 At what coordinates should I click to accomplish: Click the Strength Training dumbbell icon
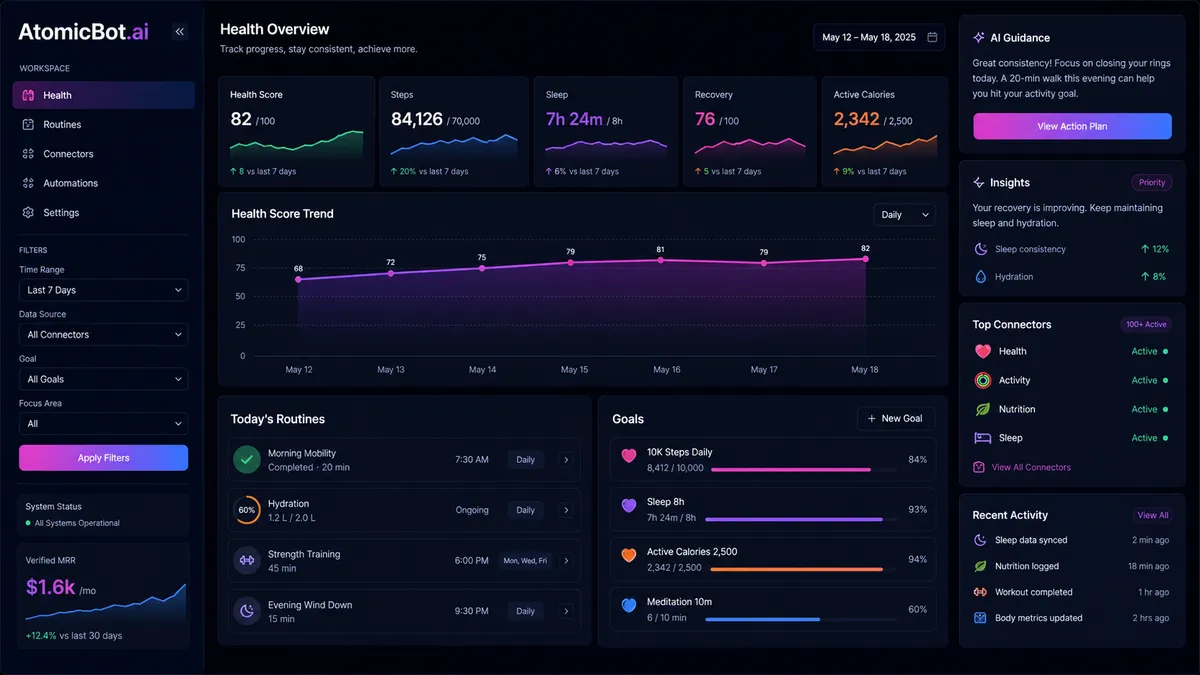point(247,560)
